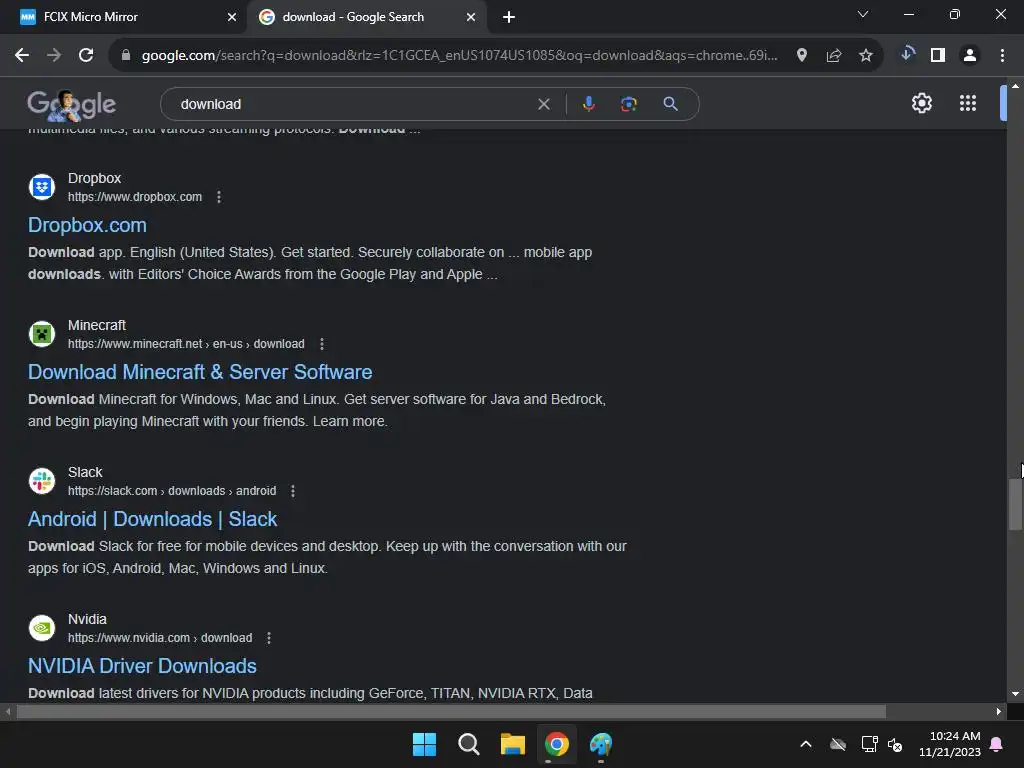The image size is (1024, 768).
Task: Open clock and date 10:24 AM
Action: (x=950, y=744)
